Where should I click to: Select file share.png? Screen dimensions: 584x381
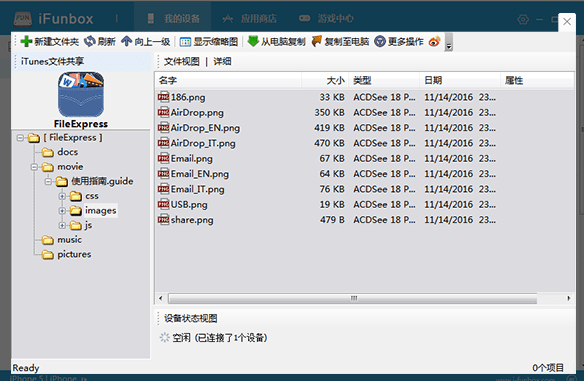click(192, 219)
